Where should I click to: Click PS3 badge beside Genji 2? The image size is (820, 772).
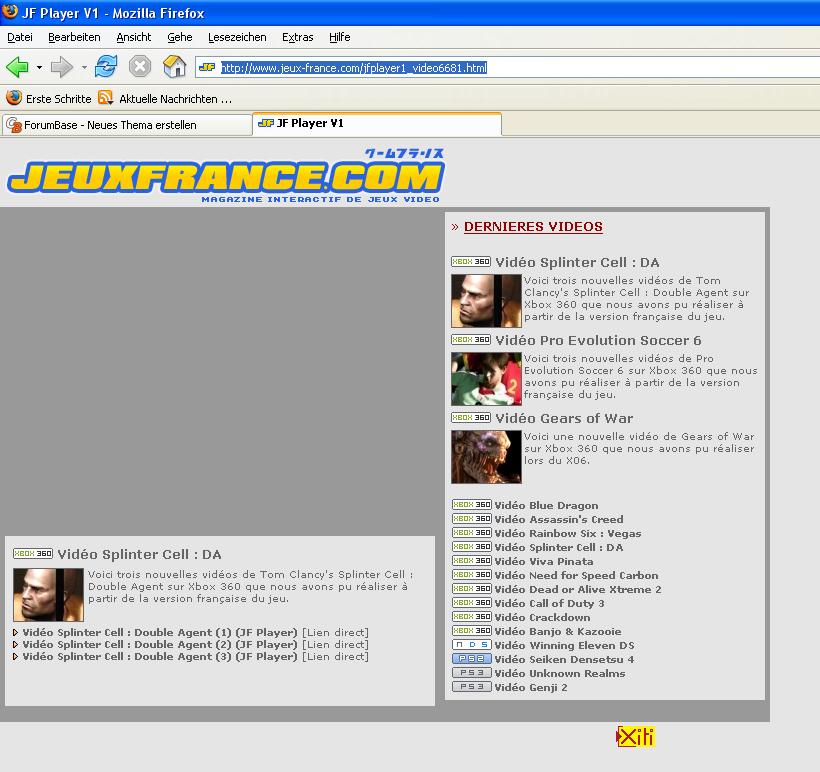tap(472, 687)
